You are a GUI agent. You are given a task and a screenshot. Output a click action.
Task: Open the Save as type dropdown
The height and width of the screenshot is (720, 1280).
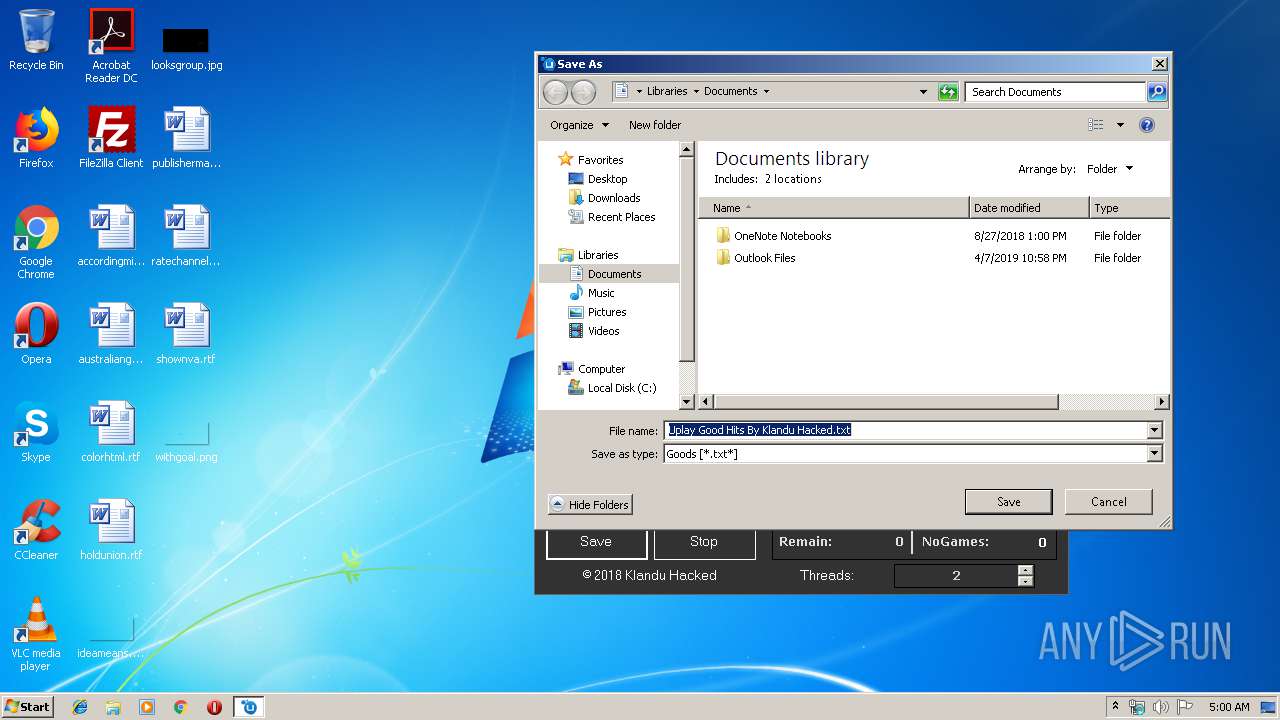[1155, 453]
